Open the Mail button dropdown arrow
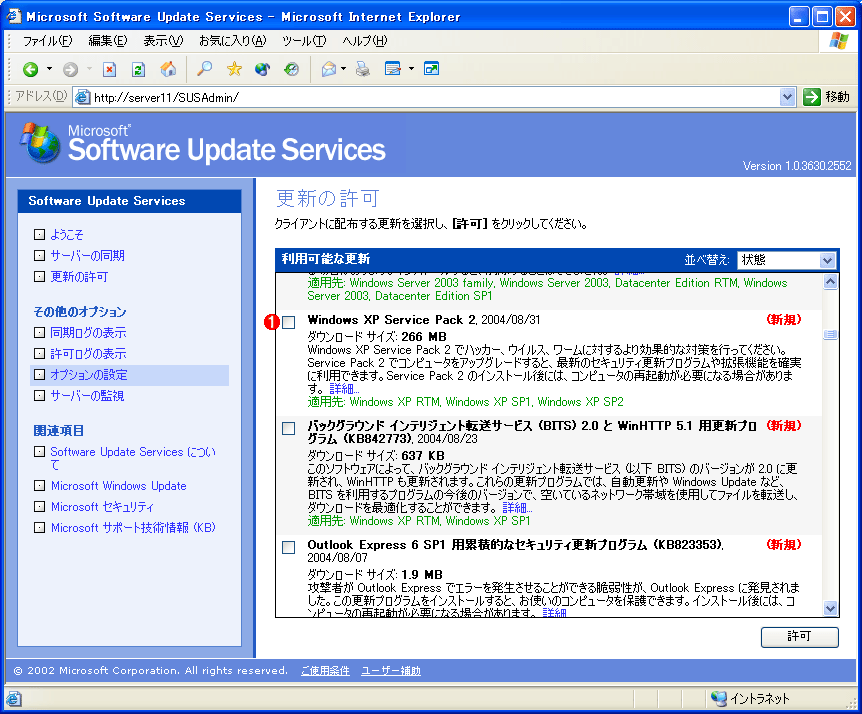 344,69
